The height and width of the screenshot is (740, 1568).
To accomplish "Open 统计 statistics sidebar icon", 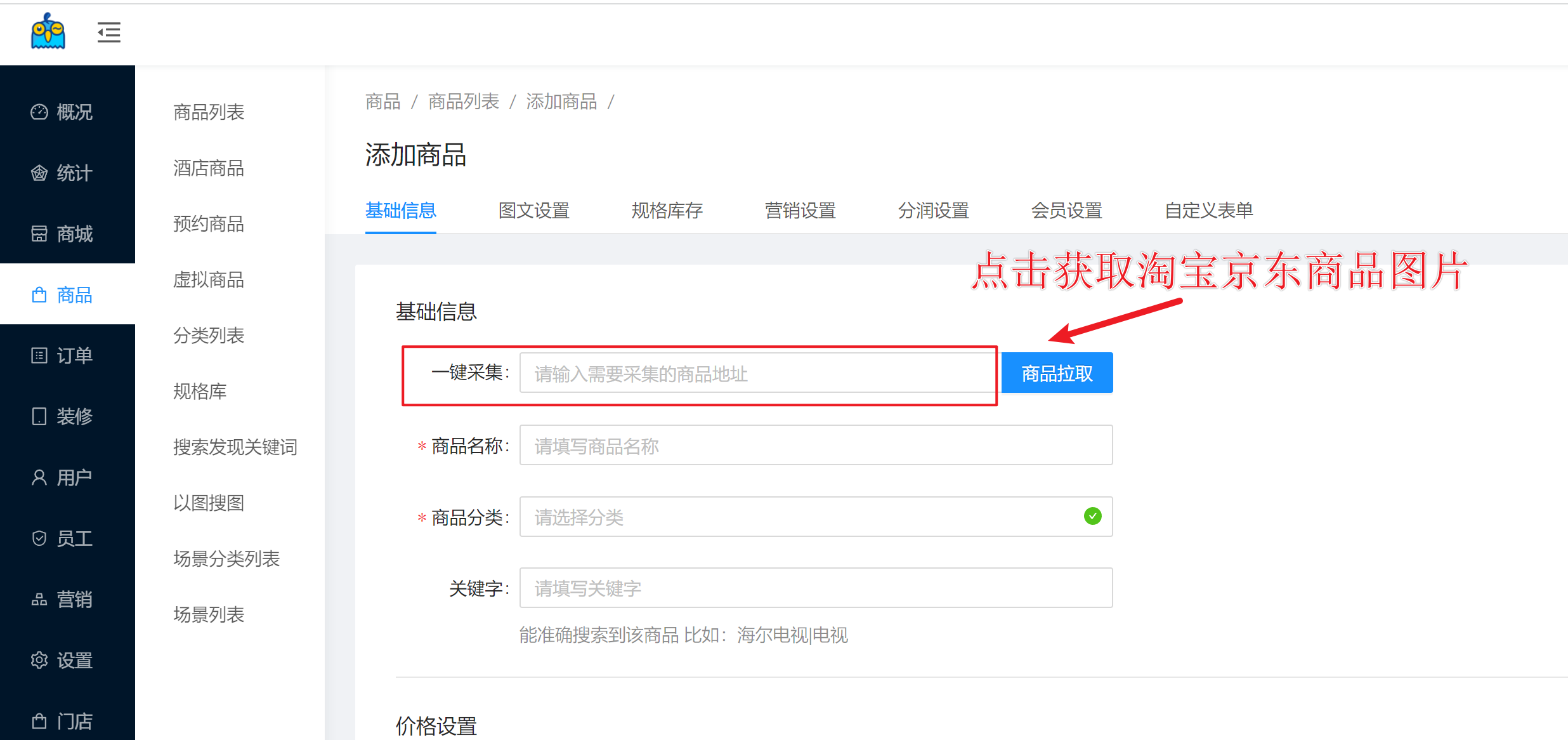I will (x=39, y=173).
